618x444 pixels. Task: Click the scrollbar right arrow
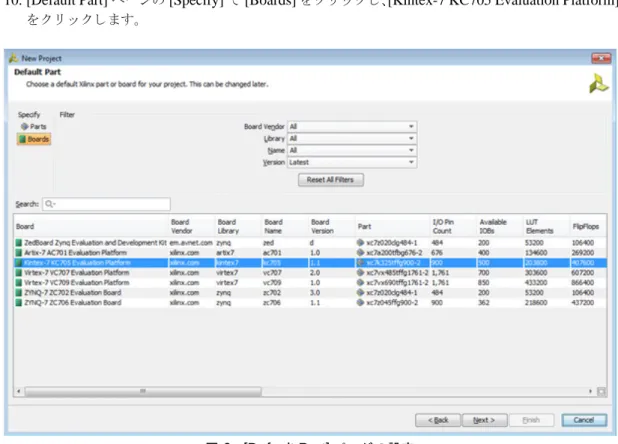tap(590, 391)
